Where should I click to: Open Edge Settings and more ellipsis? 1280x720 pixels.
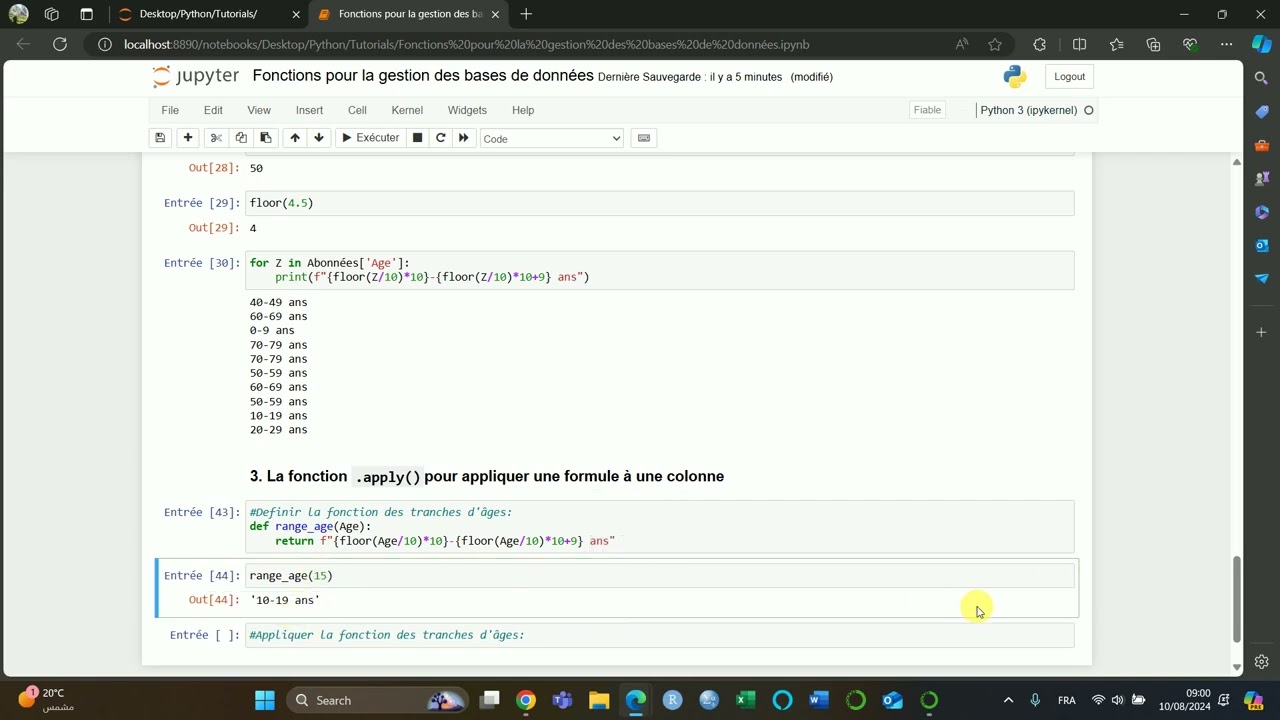(x=1226, y=44)
